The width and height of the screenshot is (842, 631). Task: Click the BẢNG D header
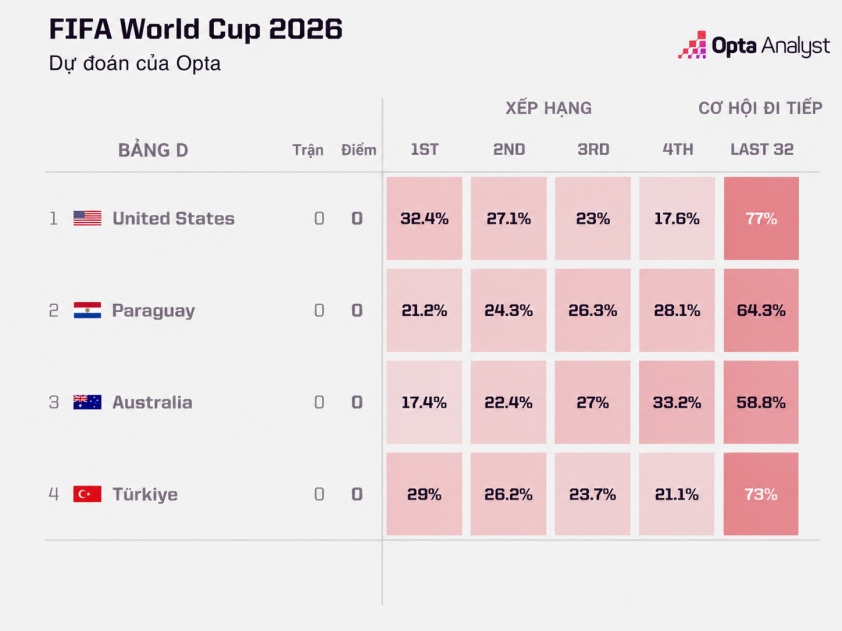pyautogui.click(x=153, y=150)
